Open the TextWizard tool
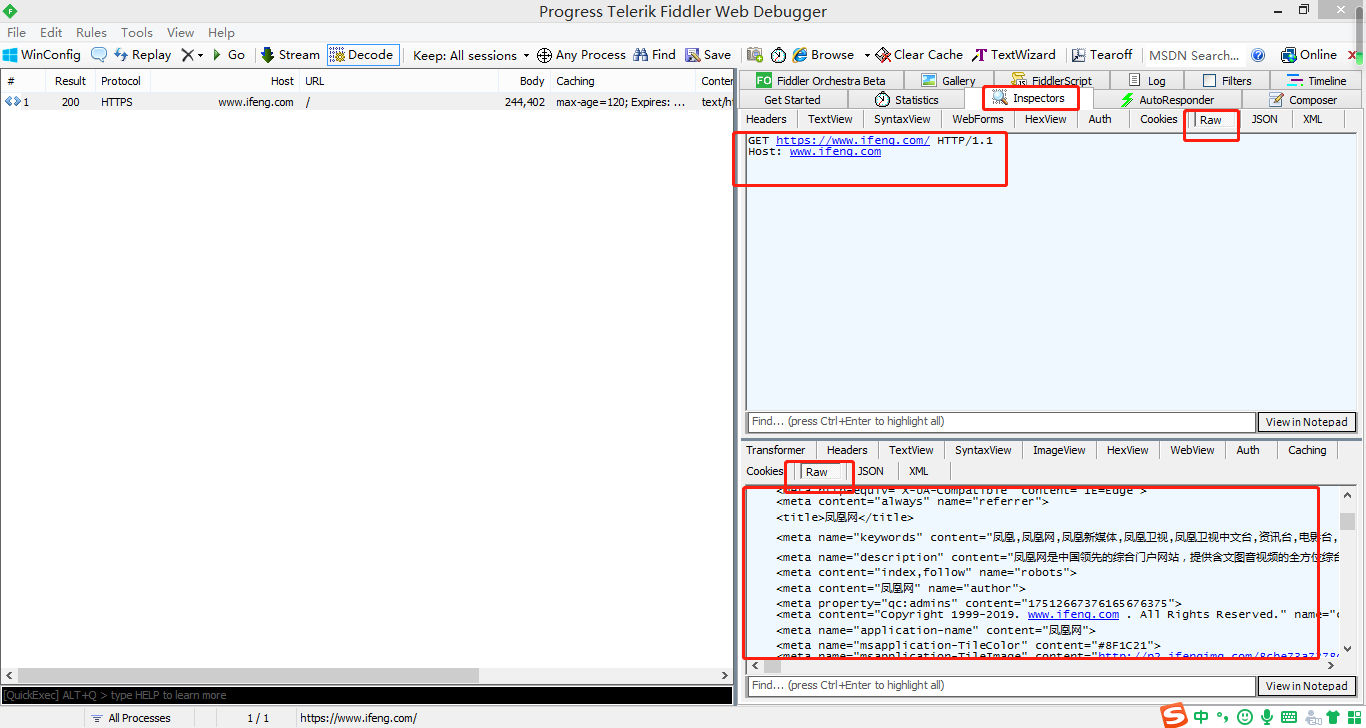Screen dimensions: 1366x728 click(x=1013, y=55)
